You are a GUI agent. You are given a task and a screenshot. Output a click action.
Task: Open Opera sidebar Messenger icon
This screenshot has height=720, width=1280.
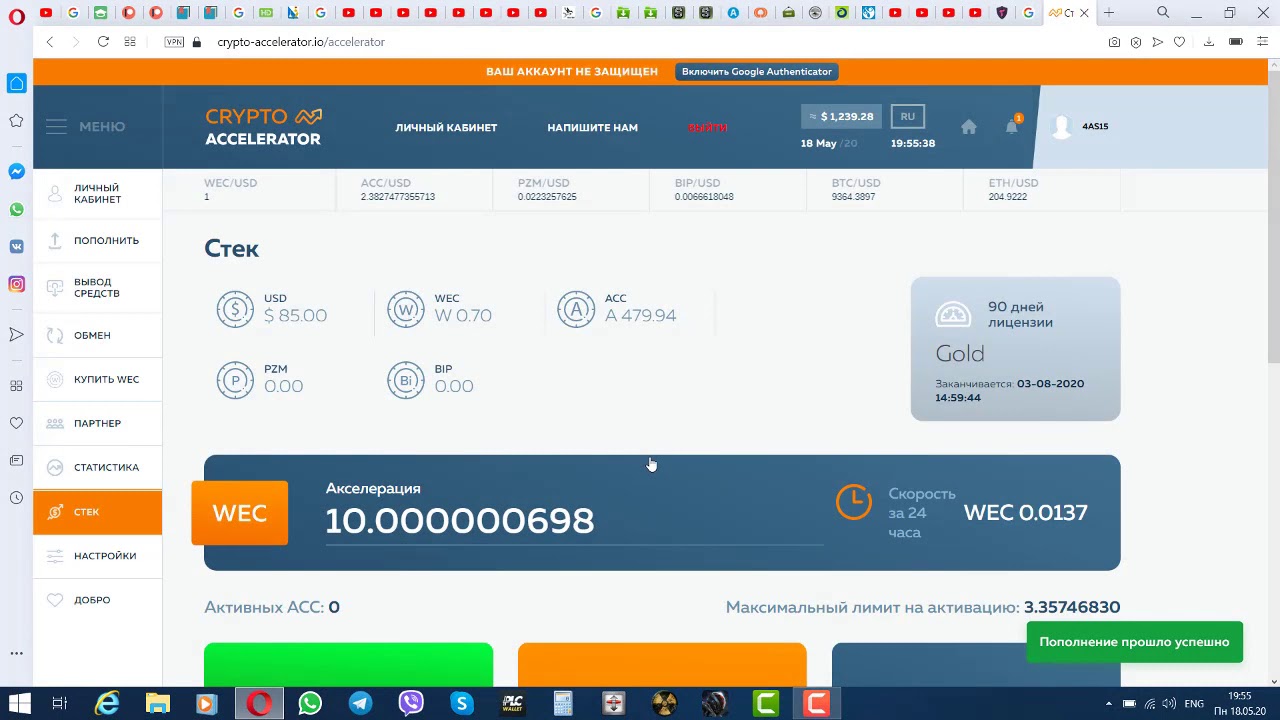[16, 171]
